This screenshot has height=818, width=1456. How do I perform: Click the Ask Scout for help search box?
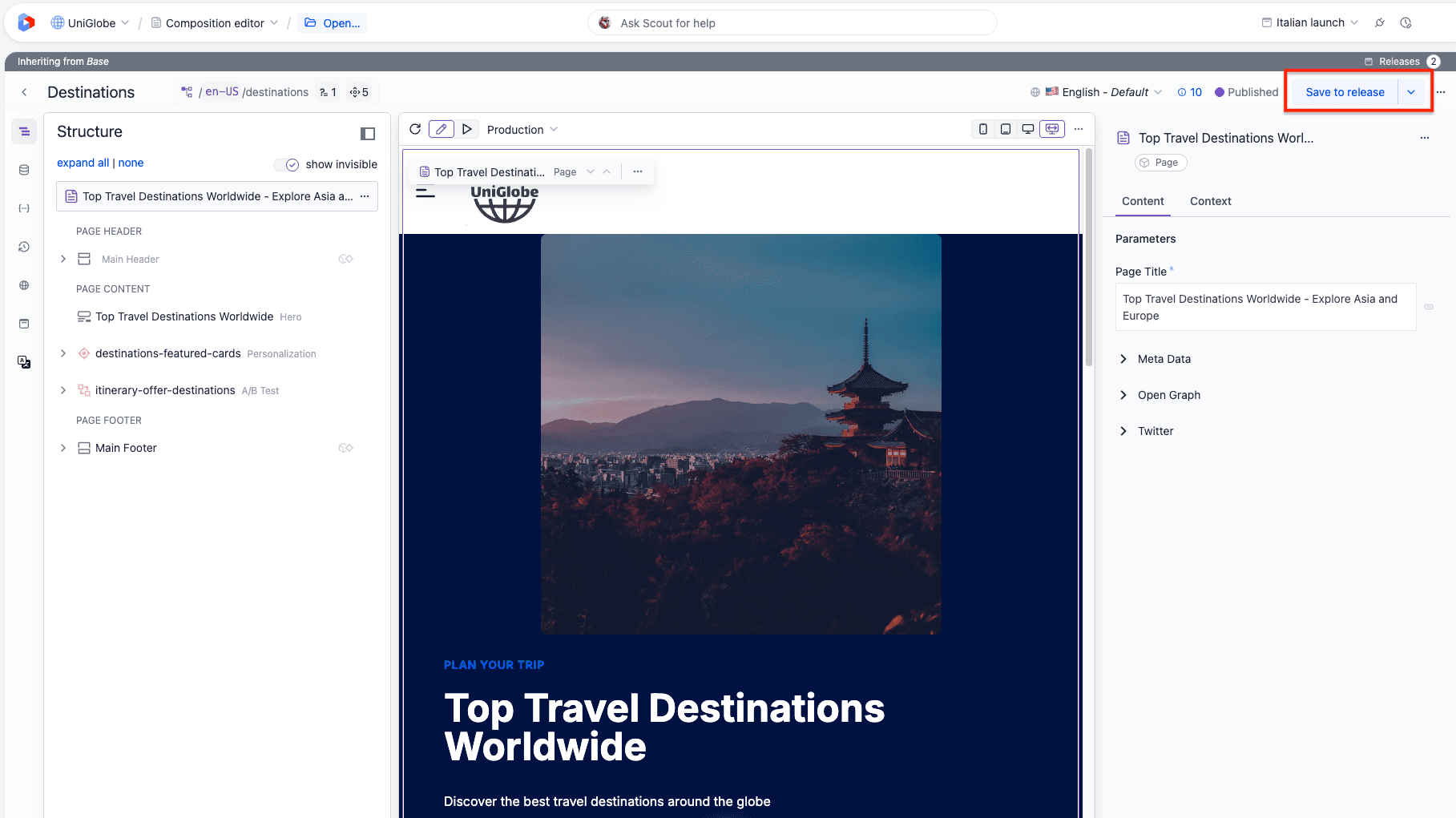792,23
